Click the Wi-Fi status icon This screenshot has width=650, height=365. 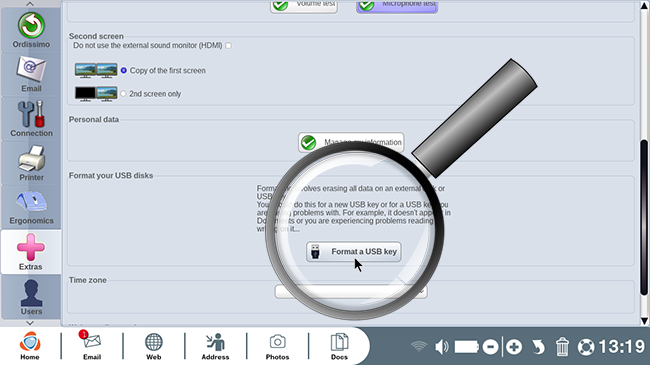419,346
